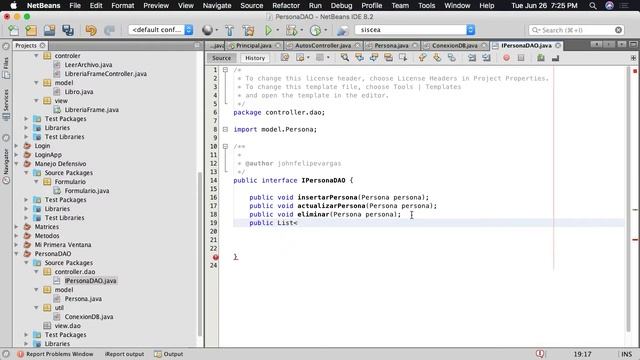Run the project with green play icon
Viewport: 640px width, 360px height.
tap(268, 30)
